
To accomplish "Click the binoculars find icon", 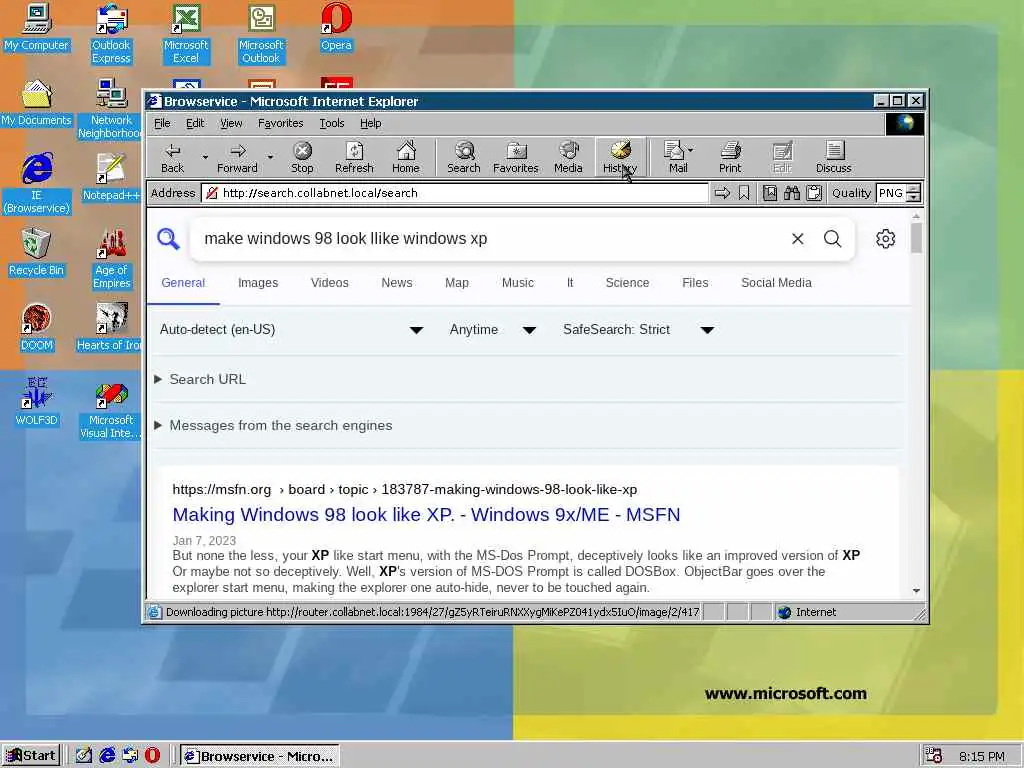I will tap(792, 193).
